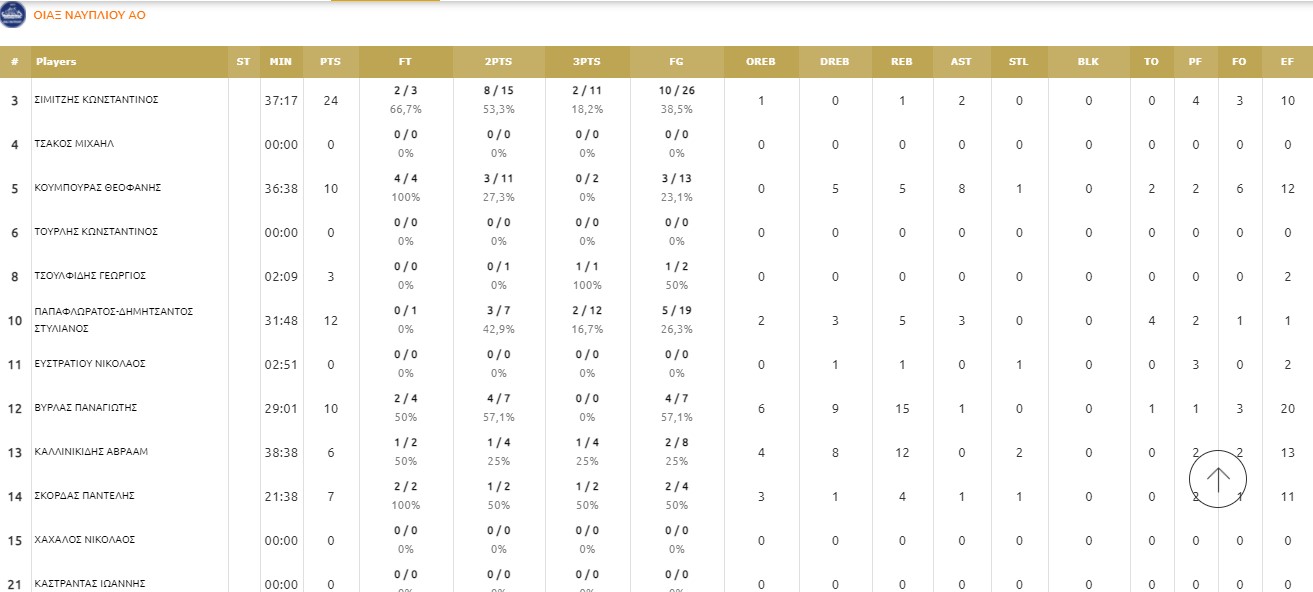Sort by the STL column header
1313x592 pixels.
[1018, 62]
